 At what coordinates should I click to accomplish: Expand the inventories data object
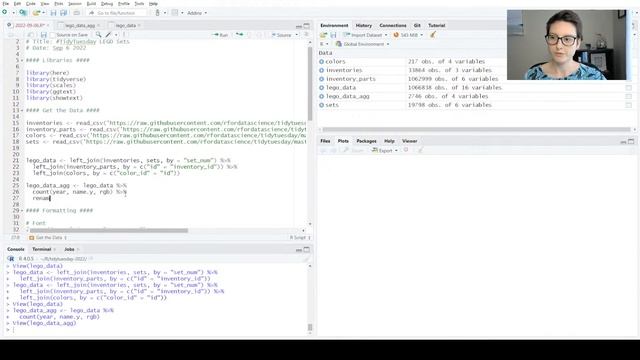322,70
